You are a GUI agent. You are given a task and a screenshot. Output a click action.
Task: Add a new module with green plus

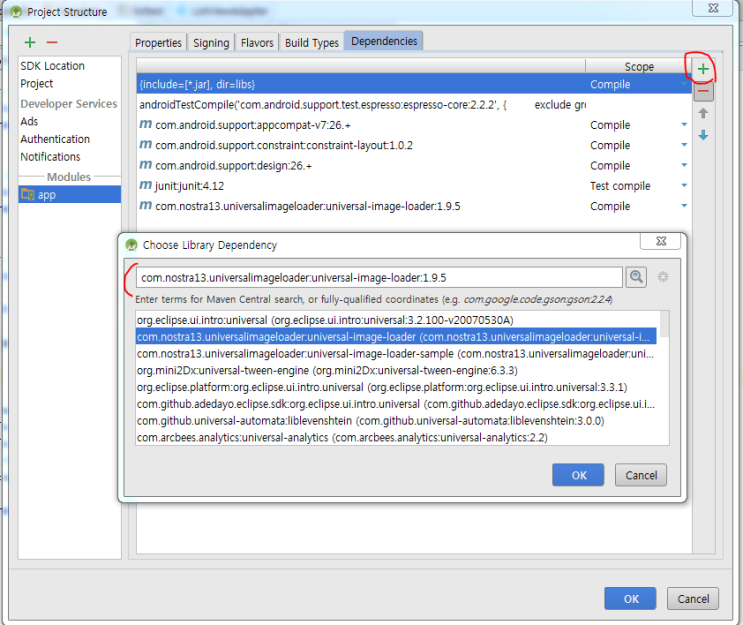point(30,42)
